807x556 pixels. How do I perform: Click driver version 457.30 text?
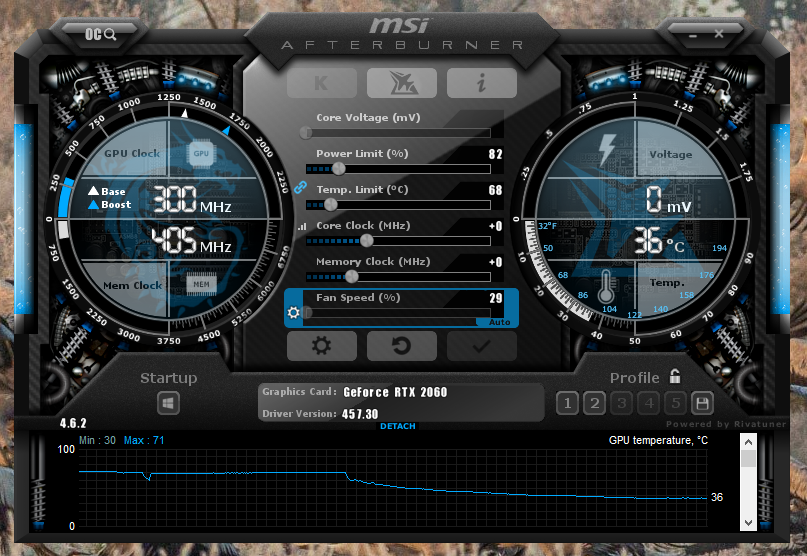tap(360, 414)
